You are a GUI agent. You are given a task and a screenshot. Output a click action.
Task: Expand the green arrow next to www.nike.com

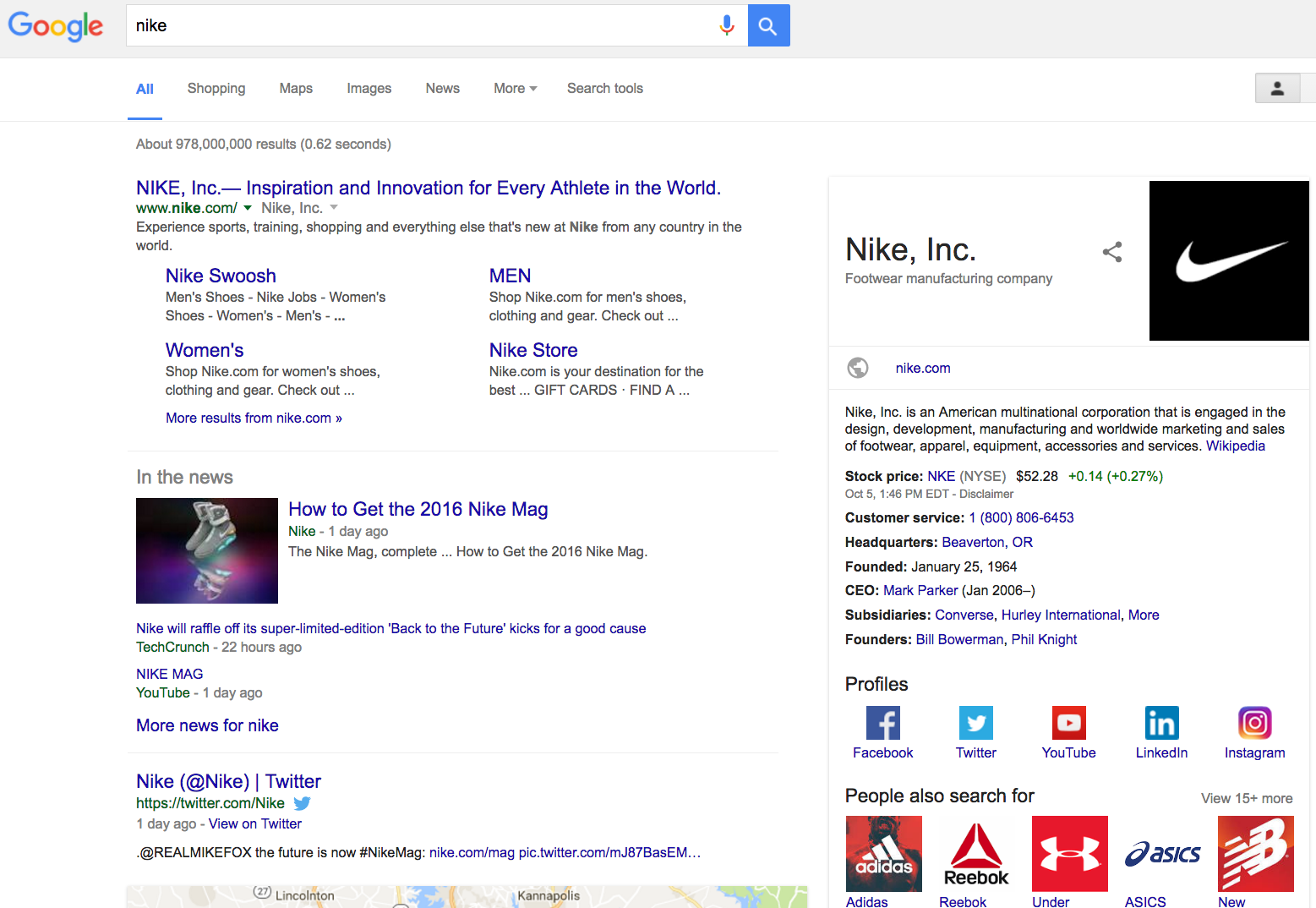pos(248,207)
